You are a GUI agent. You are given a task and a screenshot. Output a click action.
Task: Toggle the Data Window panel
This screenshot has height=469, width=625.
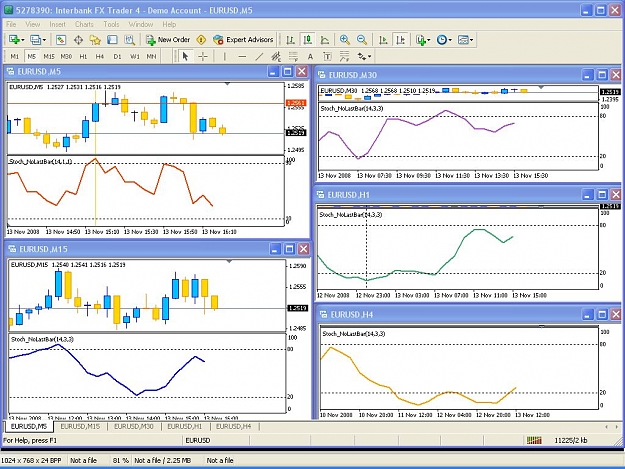(x=78, y=39)
